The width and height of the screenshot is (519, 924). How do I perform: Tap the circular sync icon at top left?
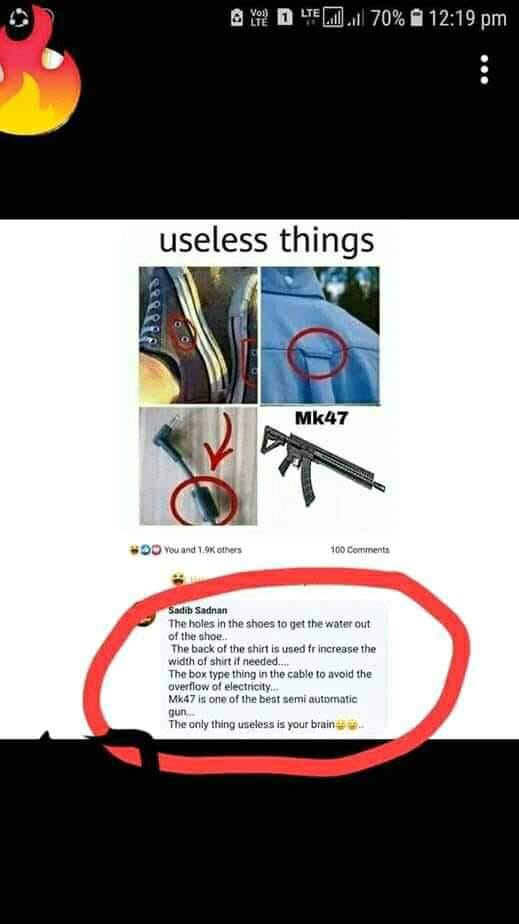[x=19, y=19]
